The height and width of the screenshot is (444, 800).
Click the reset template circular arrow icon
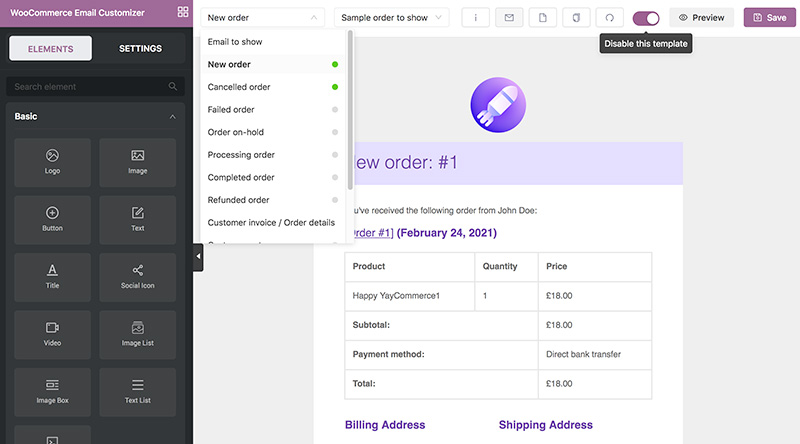610,17
